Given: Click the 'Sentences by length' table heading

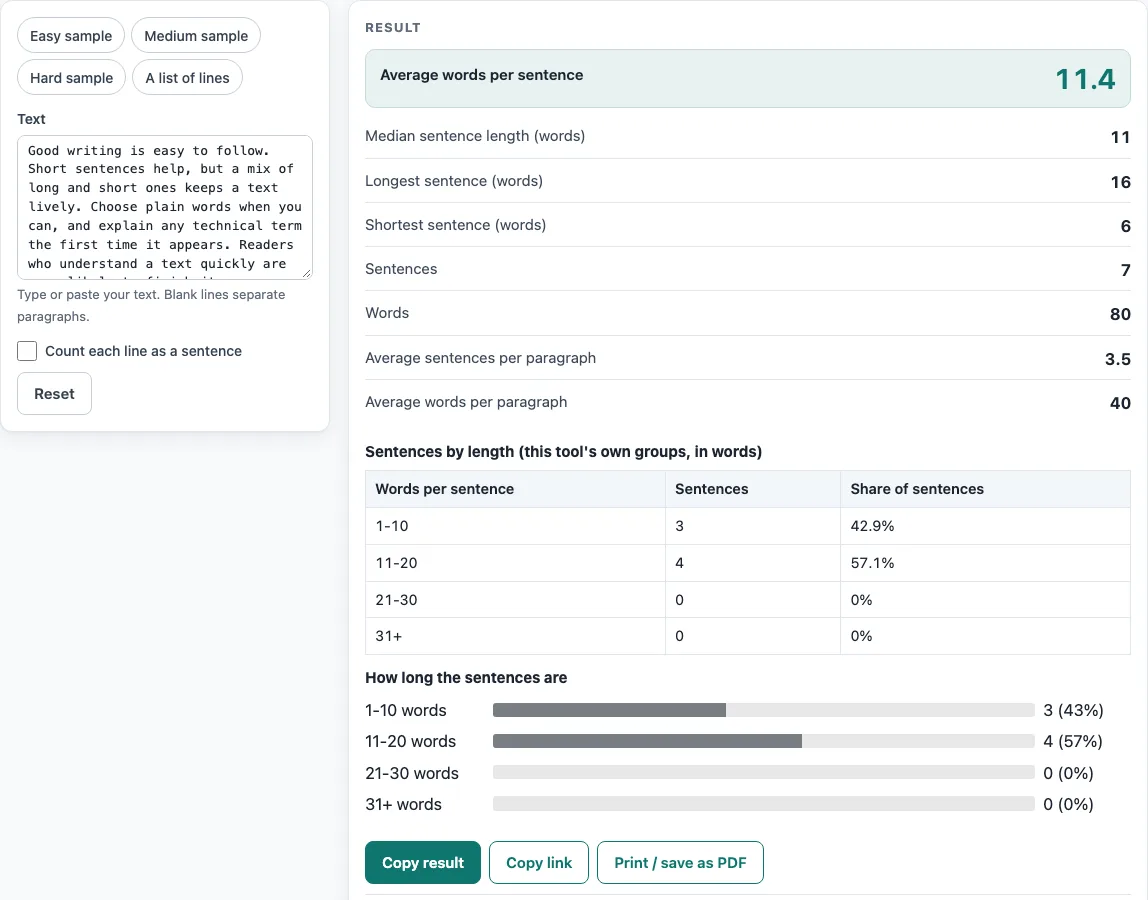Looking at the screenshot, I should pyautogui.click(x=564, y=452).
